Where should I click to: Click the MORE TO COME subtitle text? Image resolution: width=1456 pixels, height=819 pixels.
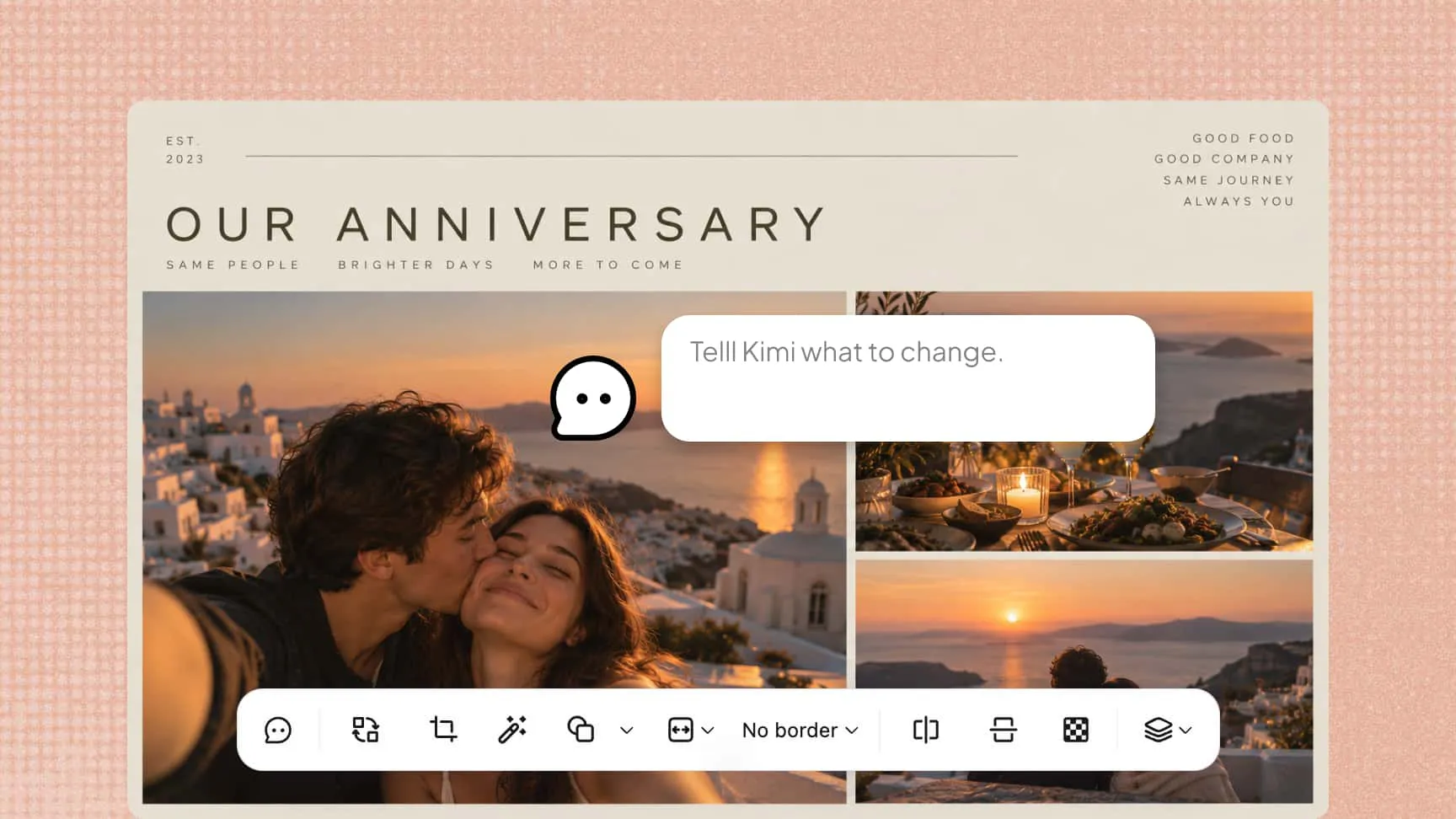608,265
